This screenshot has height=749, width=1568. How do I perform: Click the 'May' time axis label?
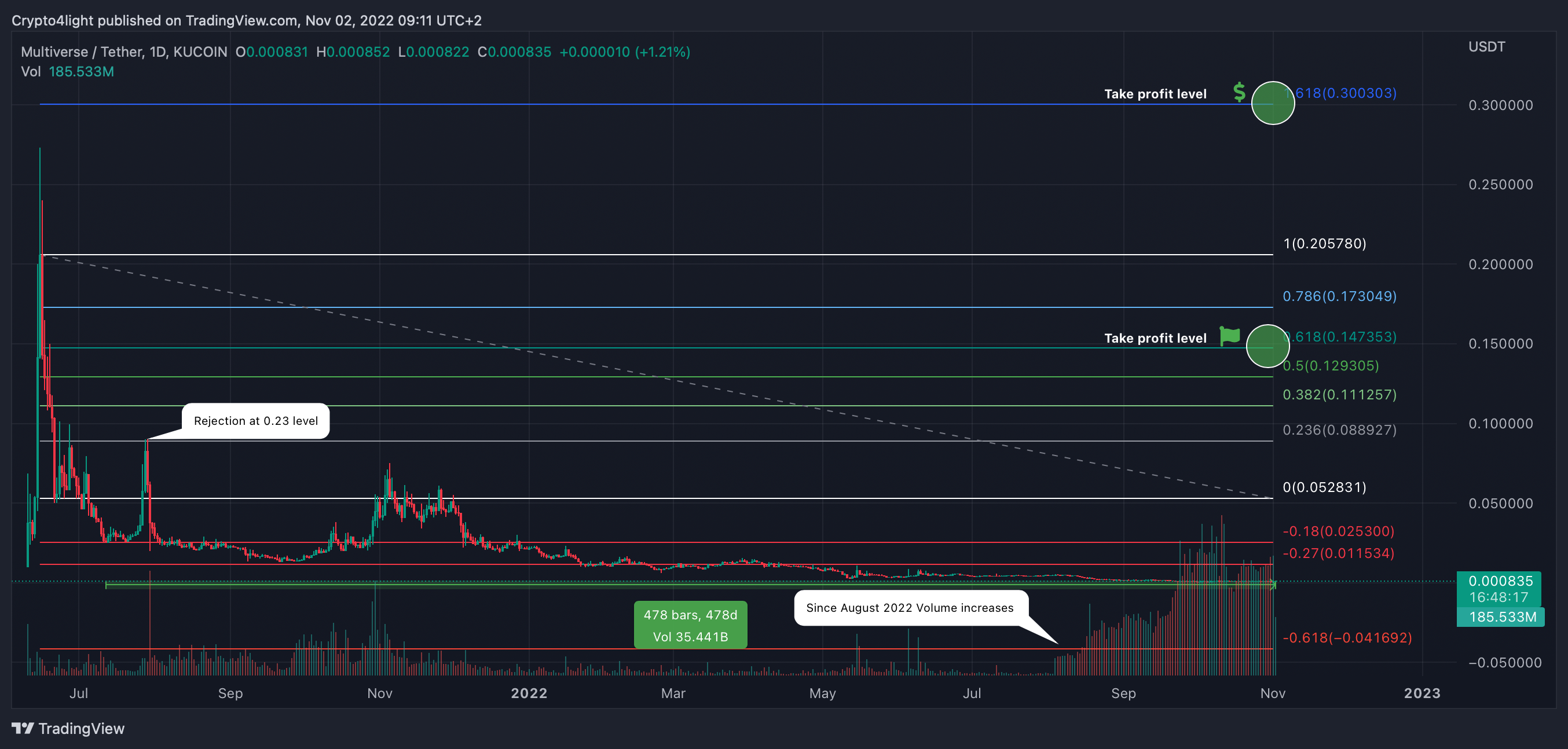(x=822, y=693)
